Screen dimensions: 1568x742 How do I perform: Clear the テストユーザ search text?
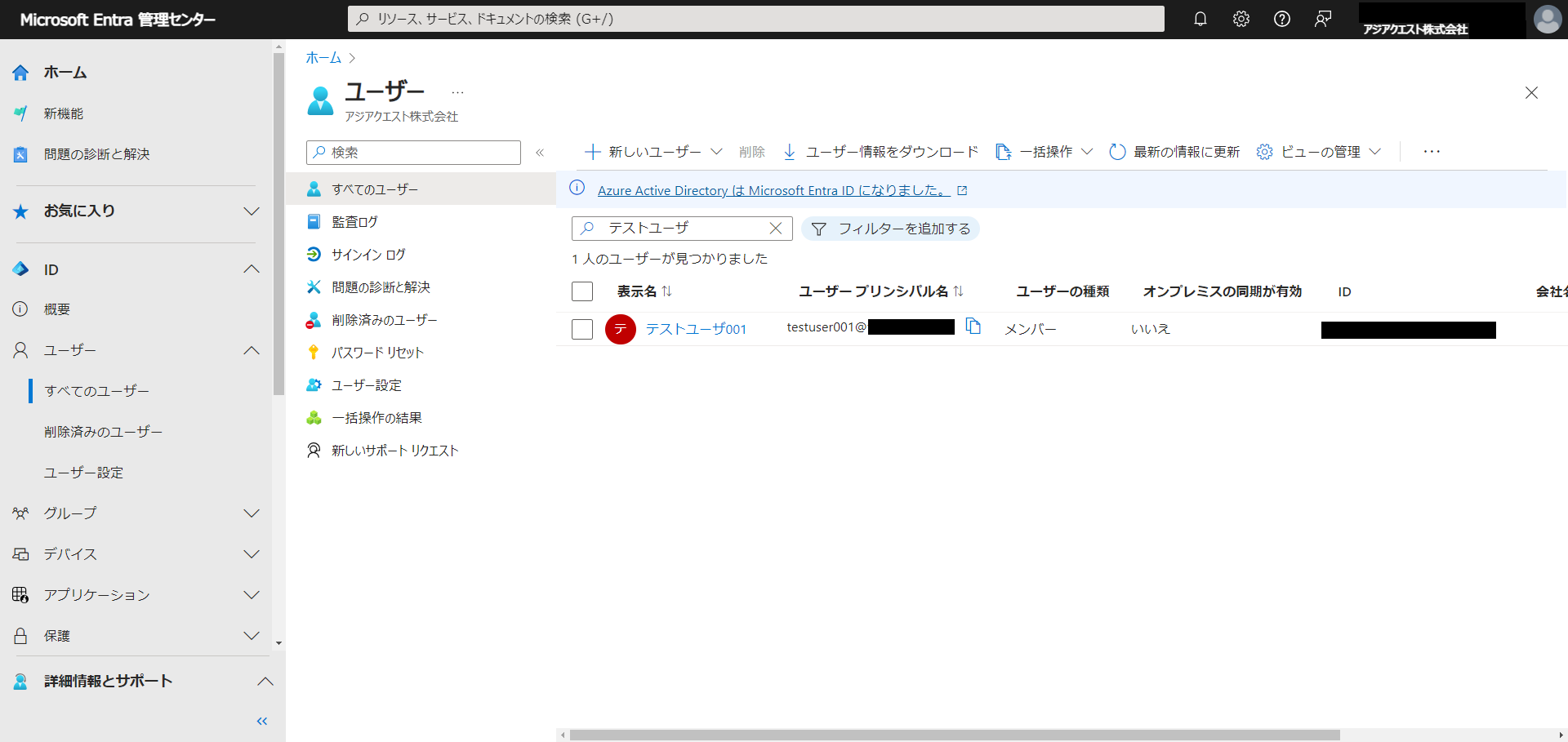point(776,229)
